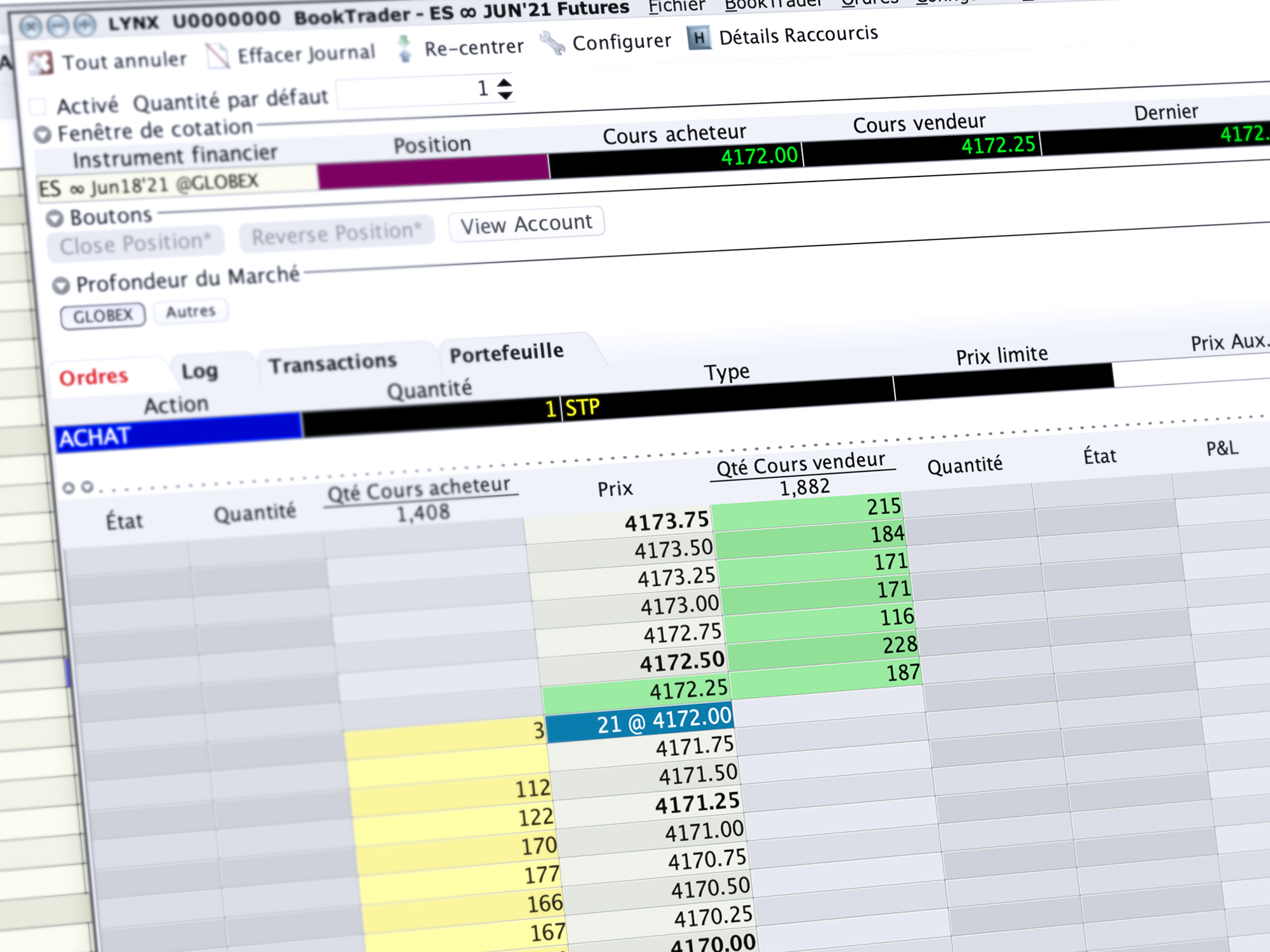Click the 21 @ 4172.00 price level
This screenshot has height=952, width=1270.
[640, 716]
